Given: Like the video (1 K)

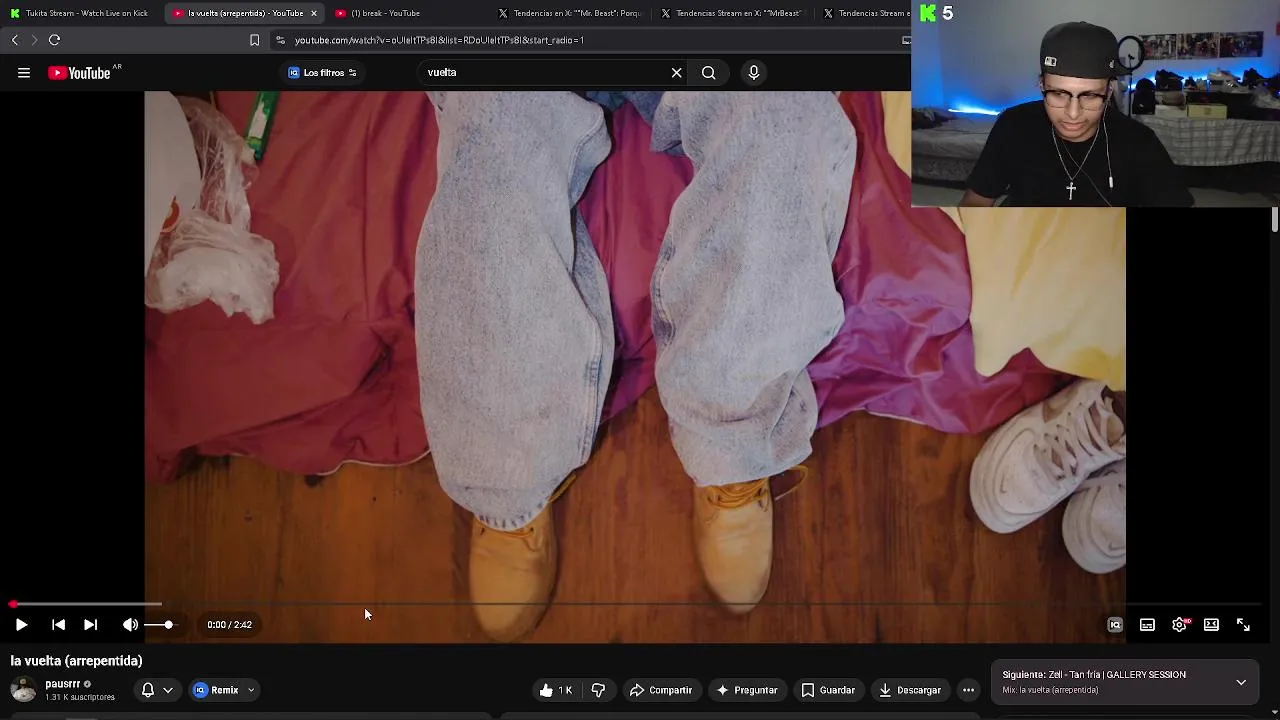Looking at the screenshot, I should tap(555, 690).
